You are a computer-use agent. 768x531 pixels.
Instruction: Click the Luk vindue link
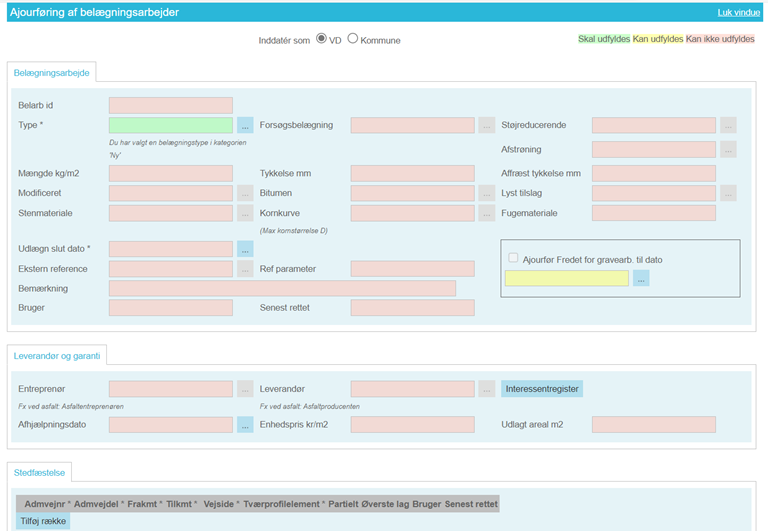pyautogui.click(x=736, y=11)
